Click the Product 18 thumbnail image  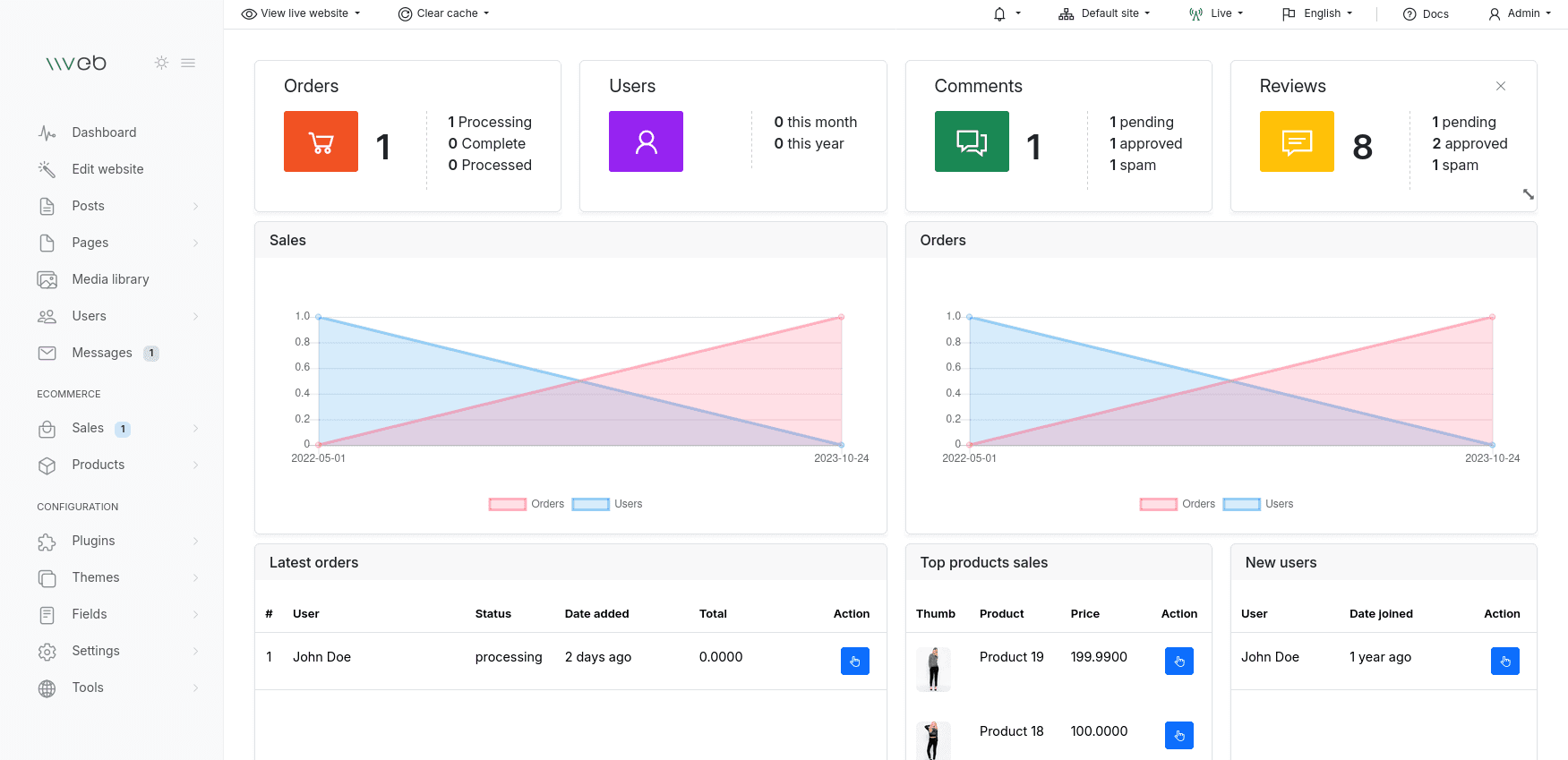click(x=932, y=740)
